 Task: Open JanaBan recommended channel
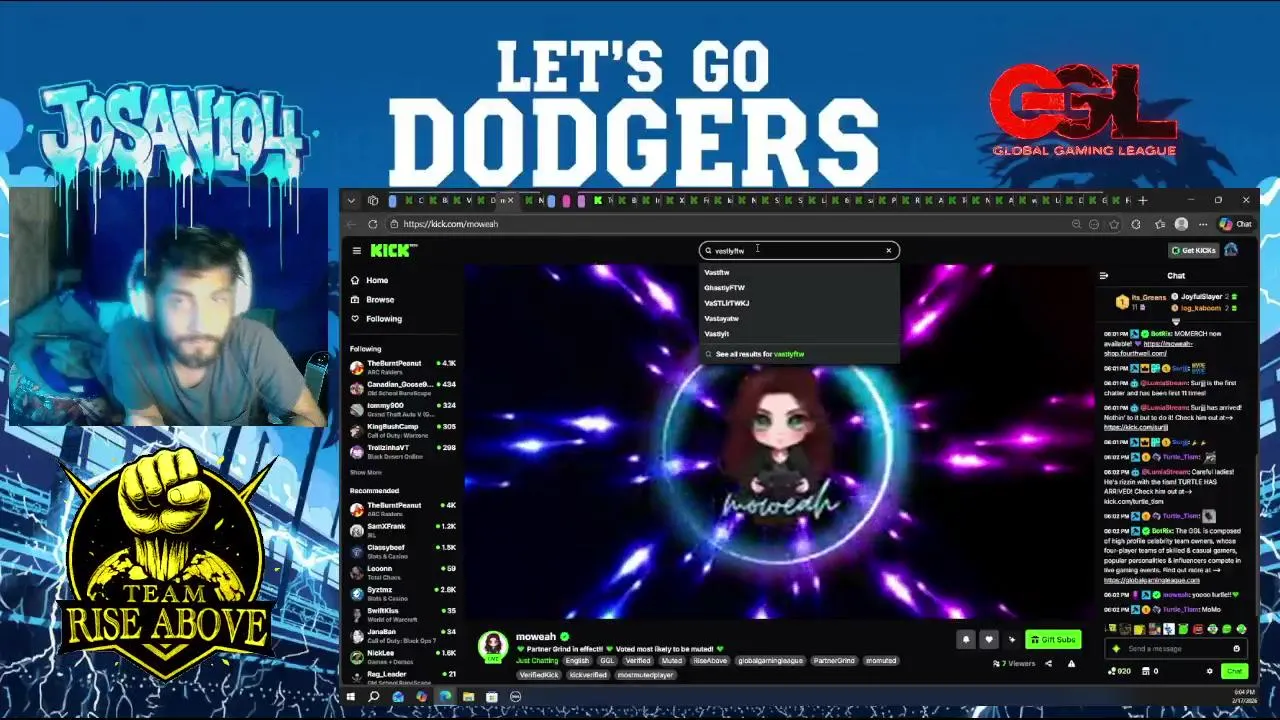402,636
